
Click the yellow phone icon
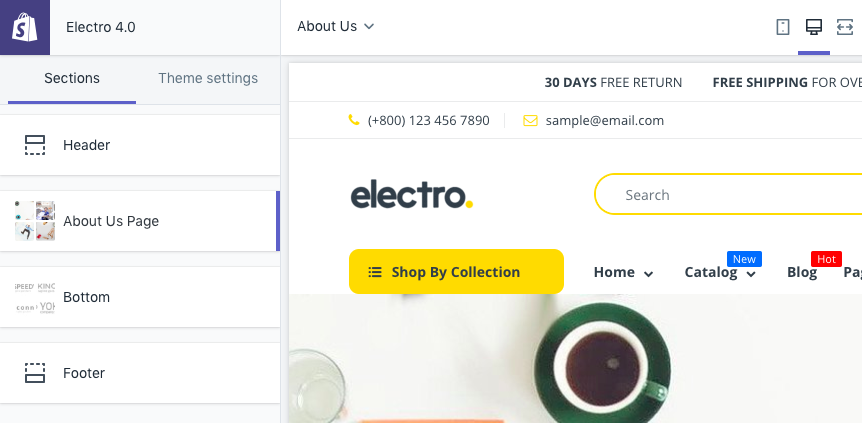click(x=354, y=120)
